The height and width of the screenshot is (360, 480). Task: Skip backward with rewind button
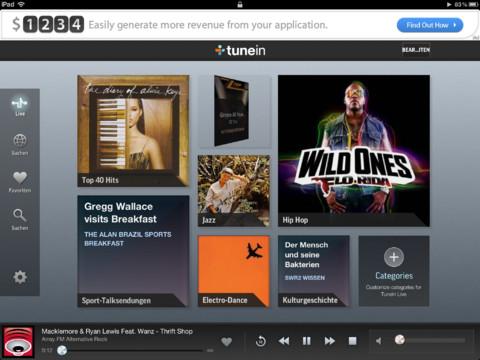284,341
